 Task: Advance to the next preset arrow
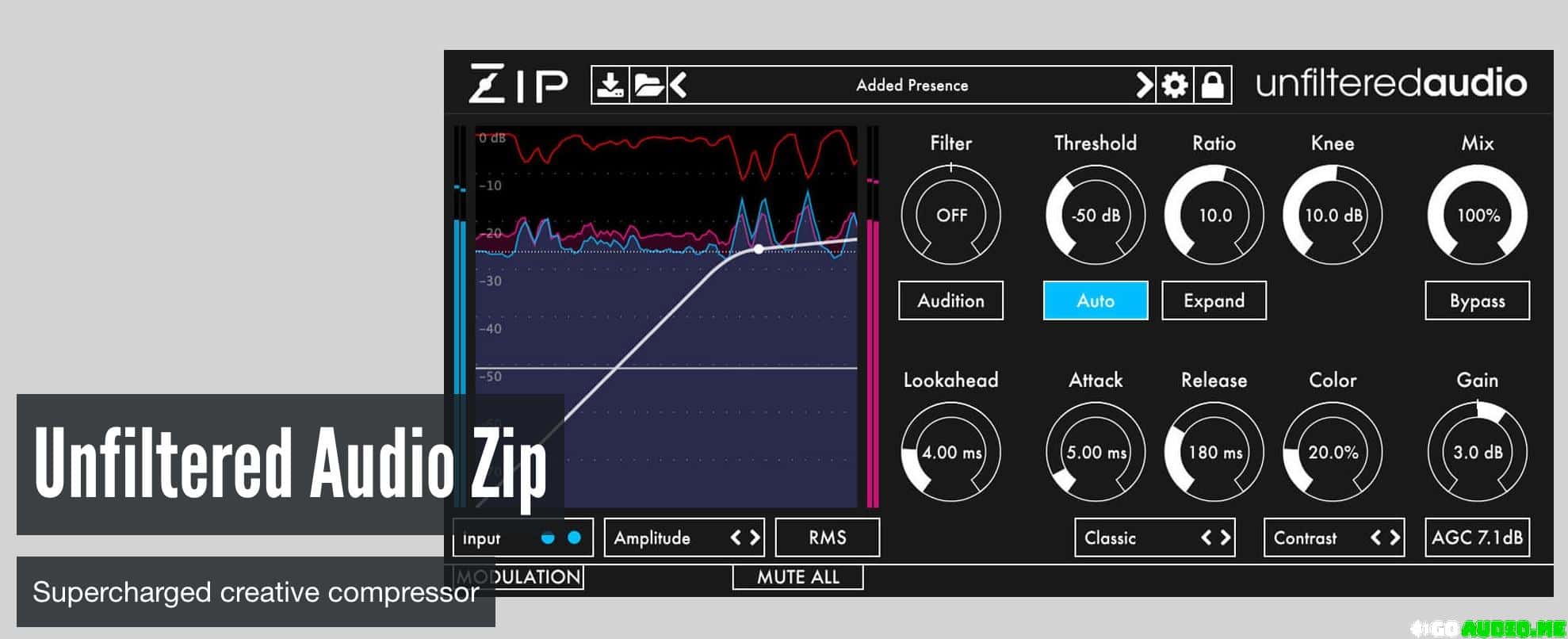tap(1144, 85)
